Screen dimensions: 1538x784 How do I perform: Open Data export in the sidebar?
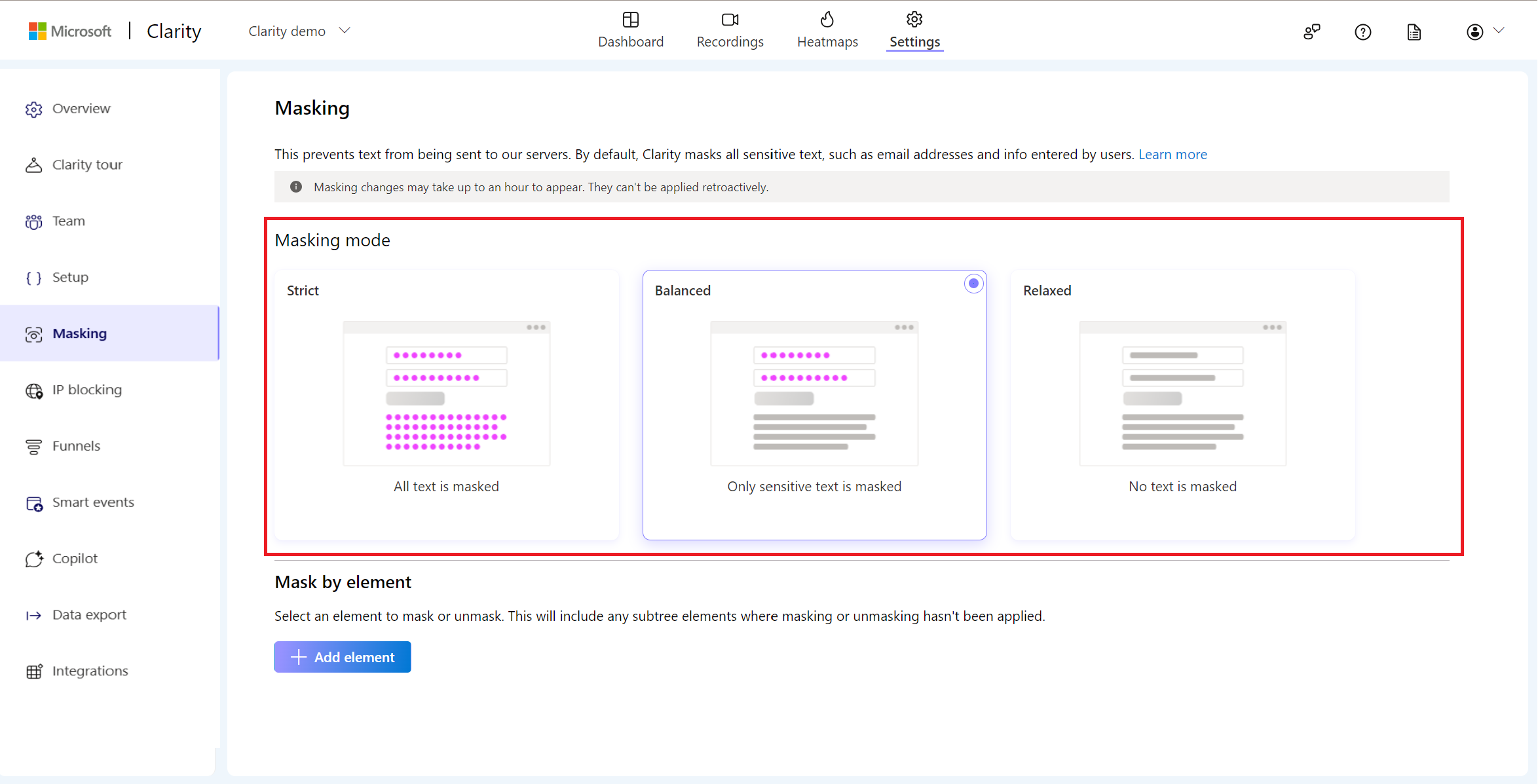coord(109,615)
